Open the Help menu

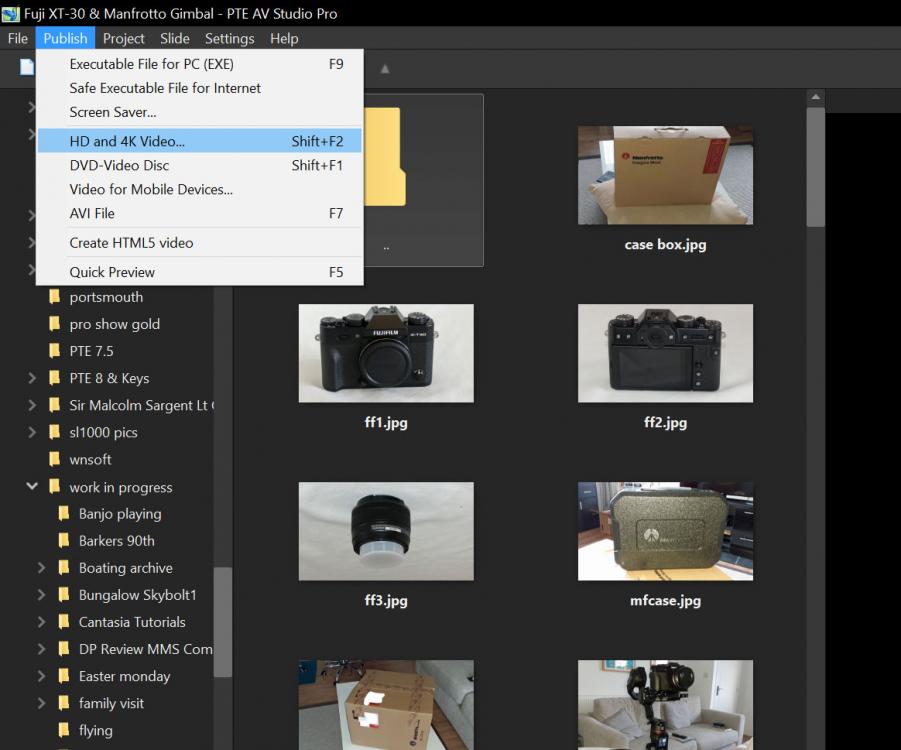tap(284, 39)
